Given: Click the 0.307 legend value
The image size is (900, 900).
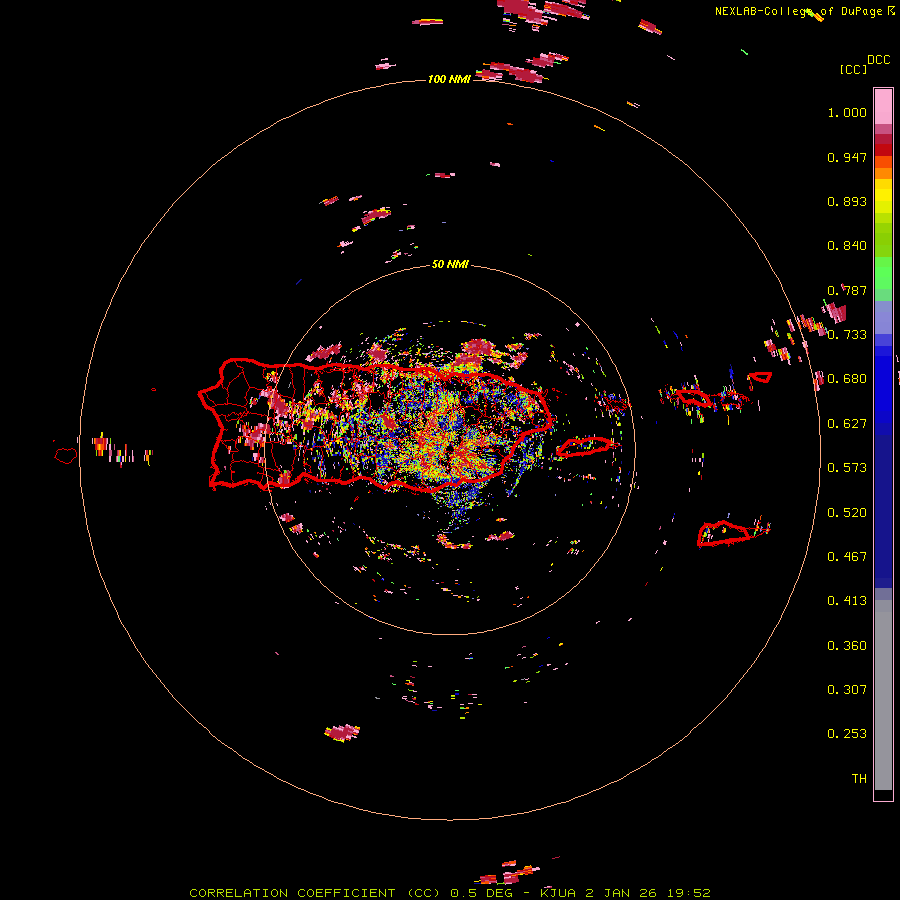Looking at the screenshot, I should pyautogui.click(x=847, y=690).
